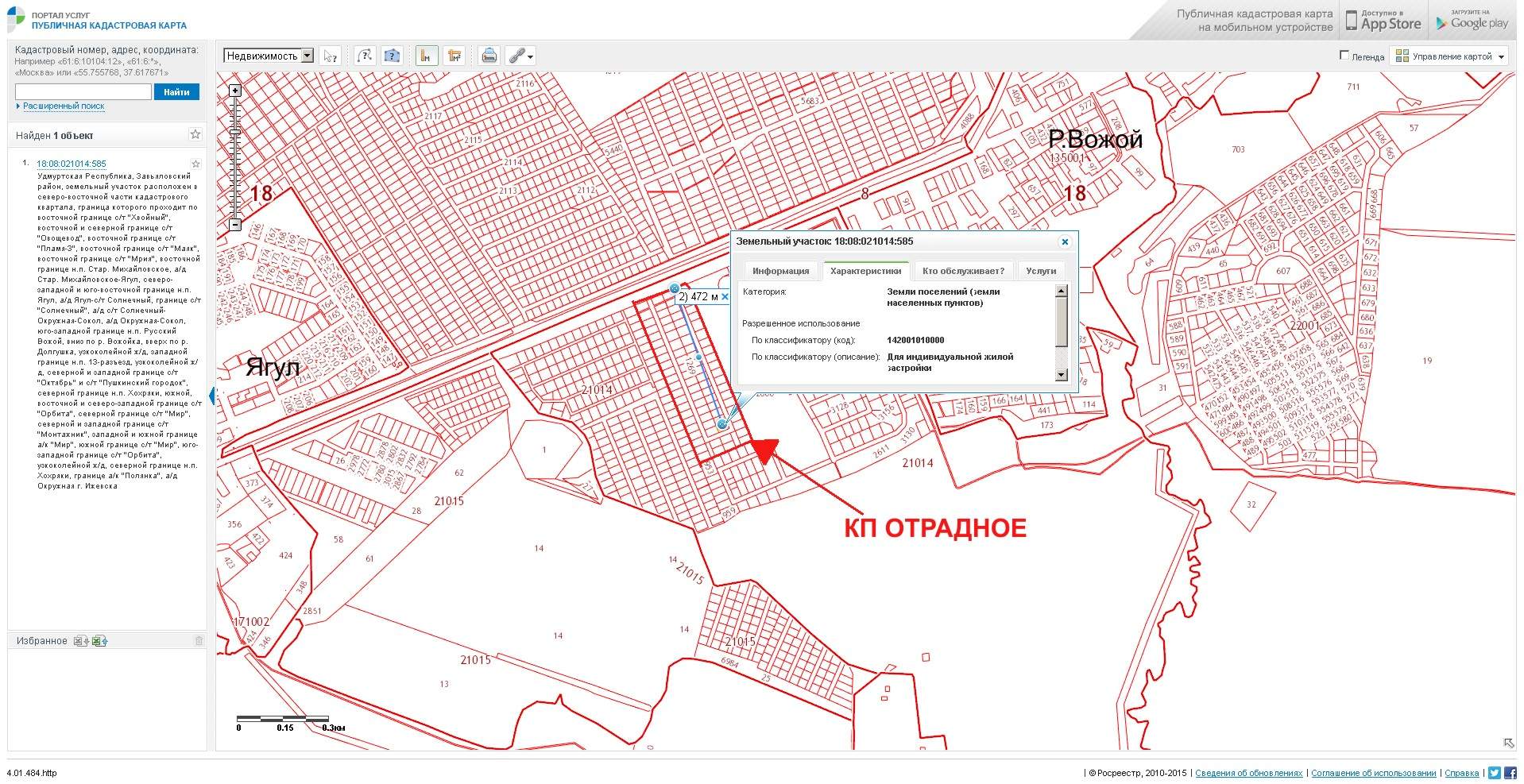Zoom out with the minus button
This screenshot has width=1524, height=784.
click(235, 225)
